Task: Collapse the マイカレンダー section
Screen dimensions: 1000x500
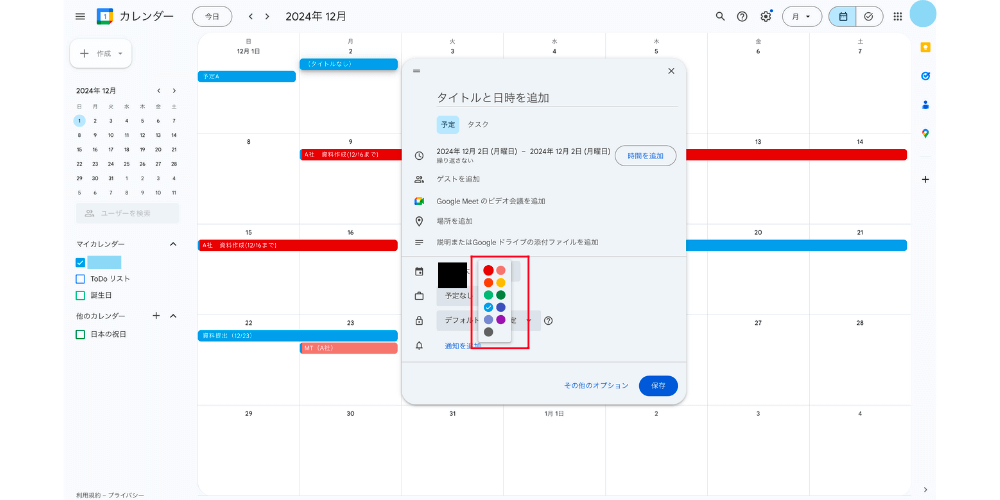Action: click(173, 244)
